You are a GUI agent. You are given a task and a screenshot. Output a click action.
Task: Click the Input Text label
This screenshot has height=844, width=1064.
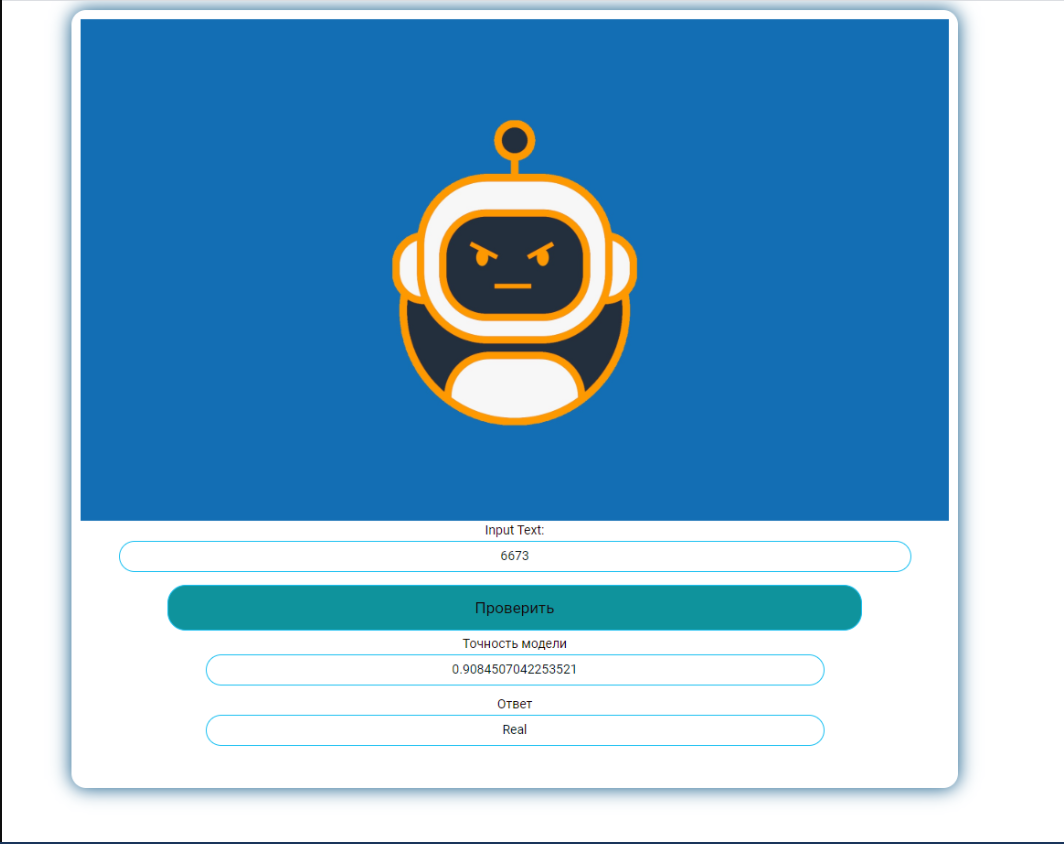tap(514, 530)
